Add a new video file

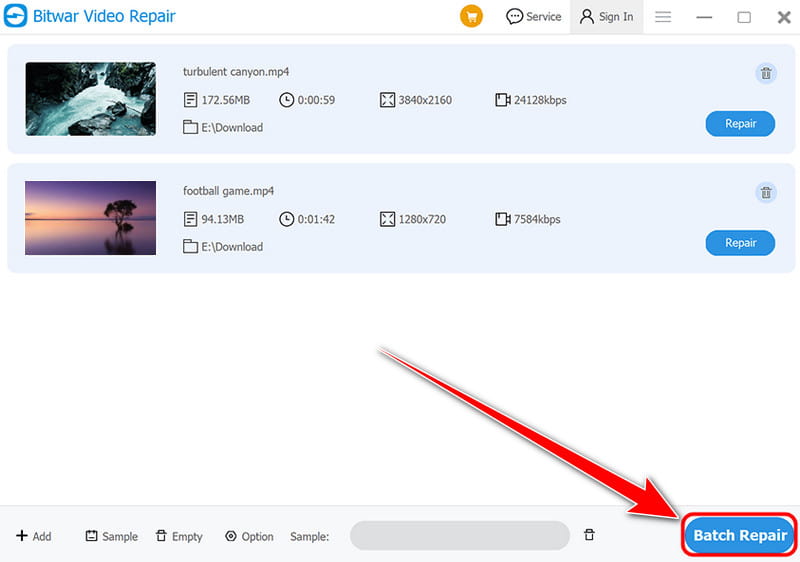[33, 536]
